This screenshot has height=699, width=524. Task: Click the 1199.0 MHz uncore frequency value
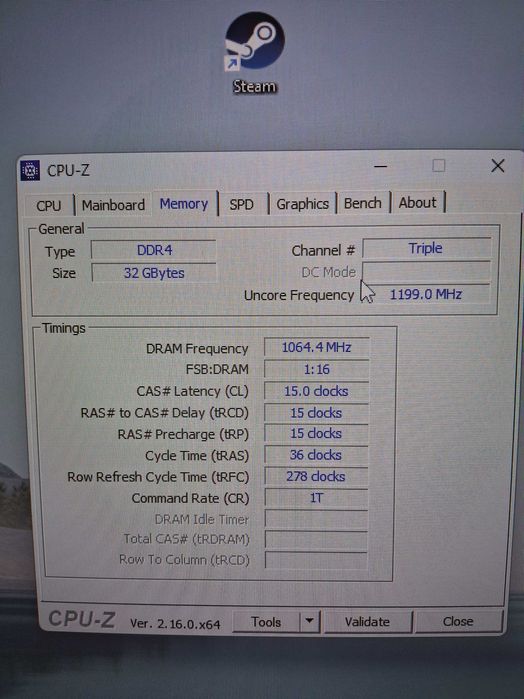tap(426, 295)
